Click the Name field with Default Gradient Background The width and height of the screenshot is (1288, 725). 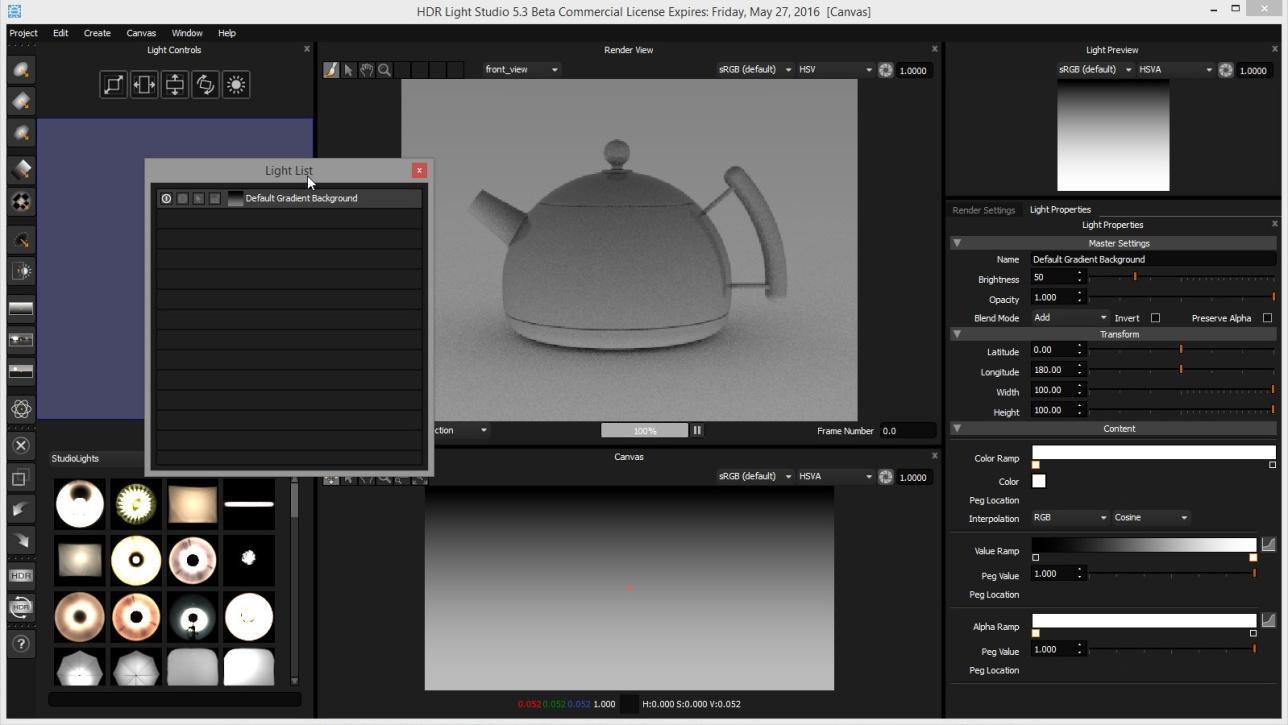1153,259
